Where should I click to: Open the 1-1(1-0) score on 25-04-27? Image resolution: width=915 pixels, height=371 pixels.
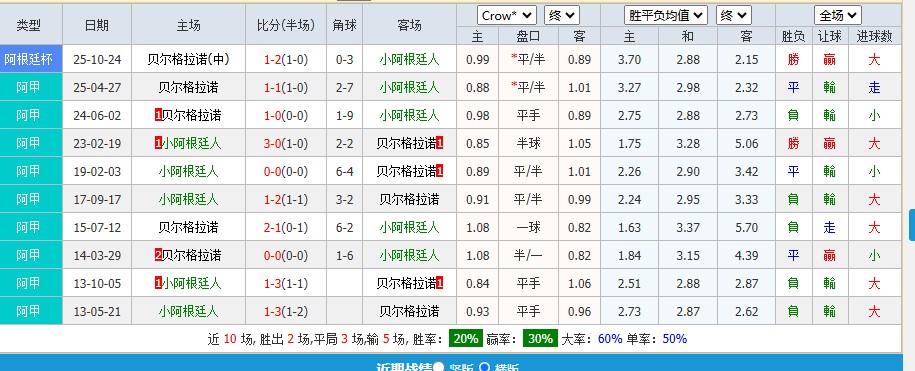(x=286, y=88)
